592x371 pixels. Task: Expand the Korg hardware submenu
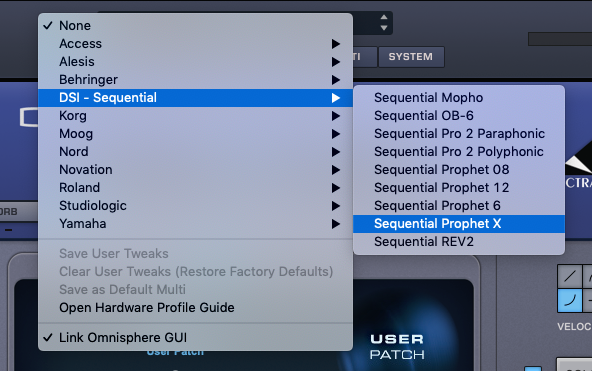tap(195, 116)
